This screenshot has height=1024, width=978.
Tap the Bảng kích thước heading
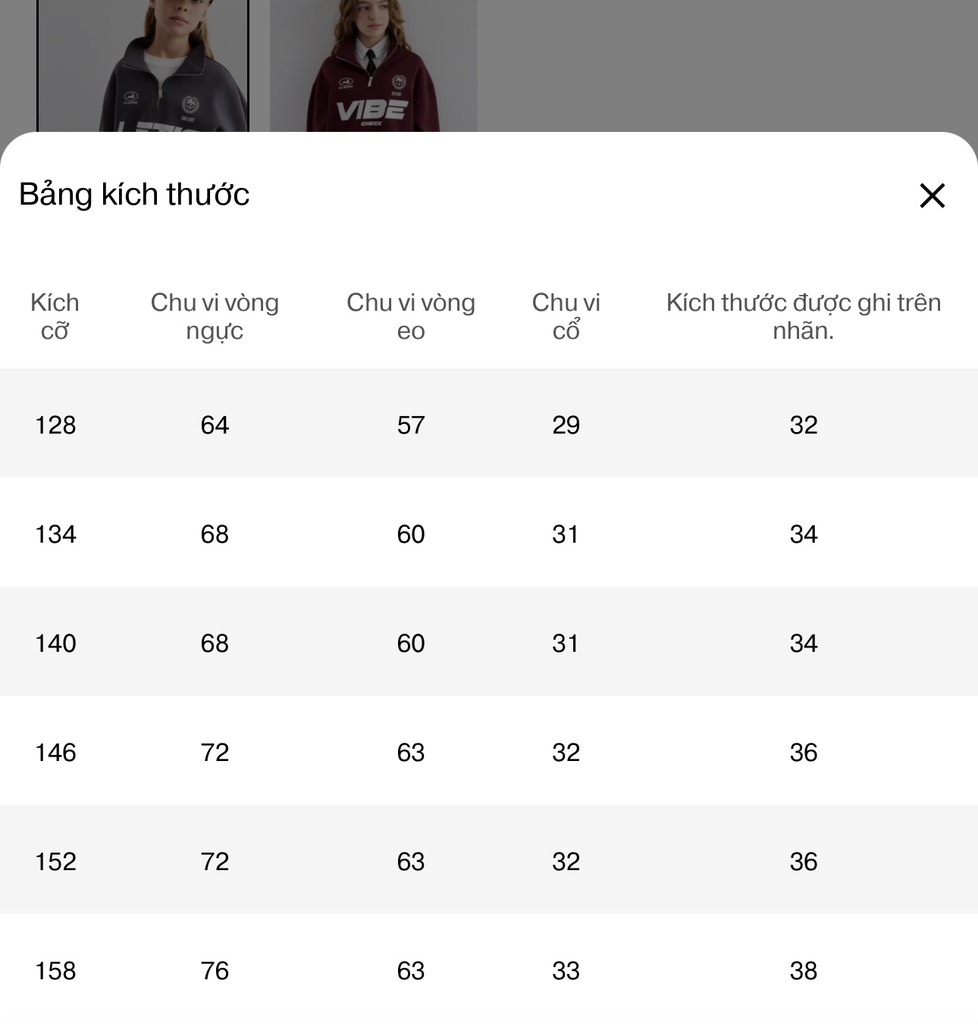click(x=134, y=195)
